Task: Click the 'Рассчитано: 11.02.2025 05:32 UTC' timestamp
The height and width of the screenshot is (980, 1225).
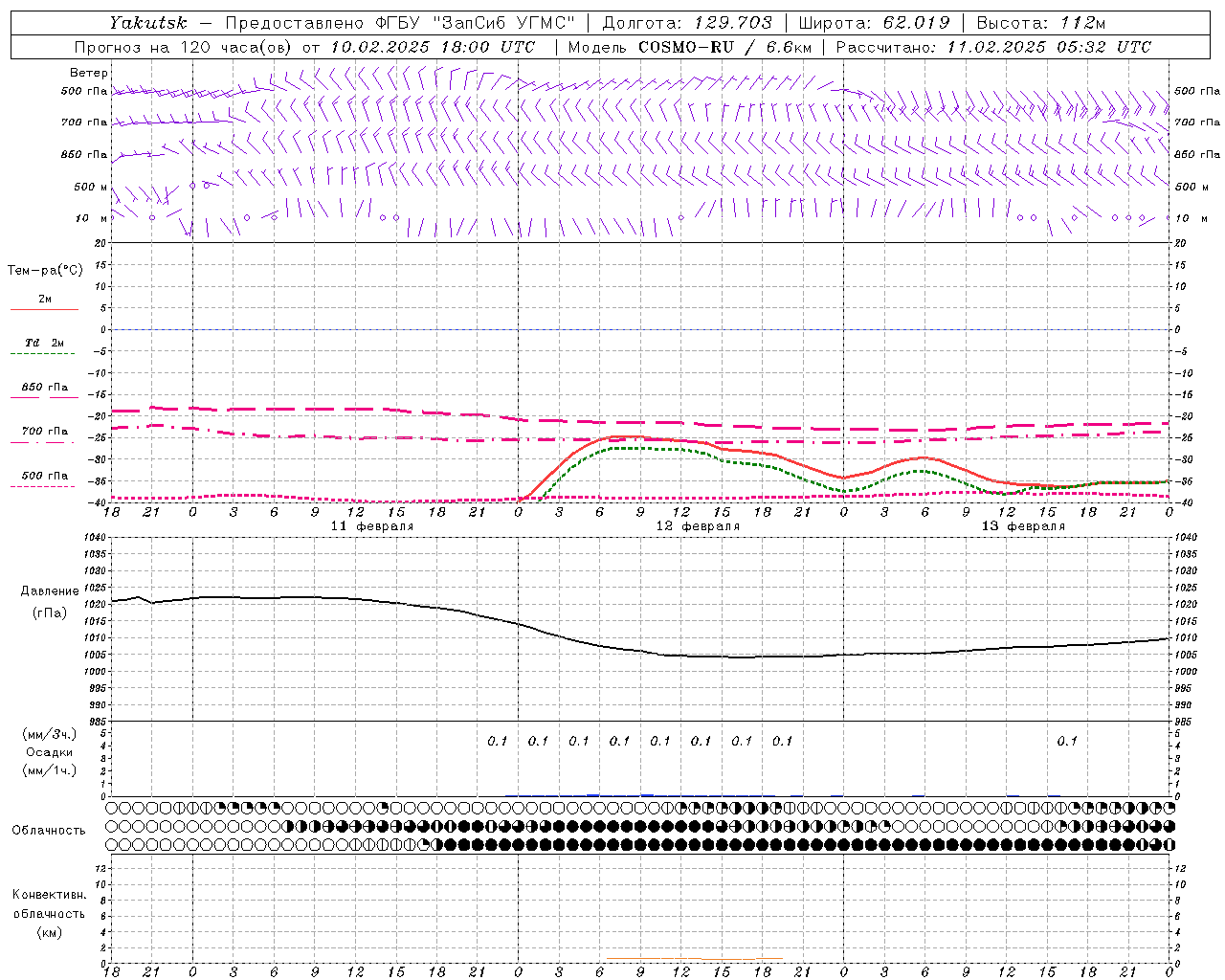Action: tap(993, 47)
